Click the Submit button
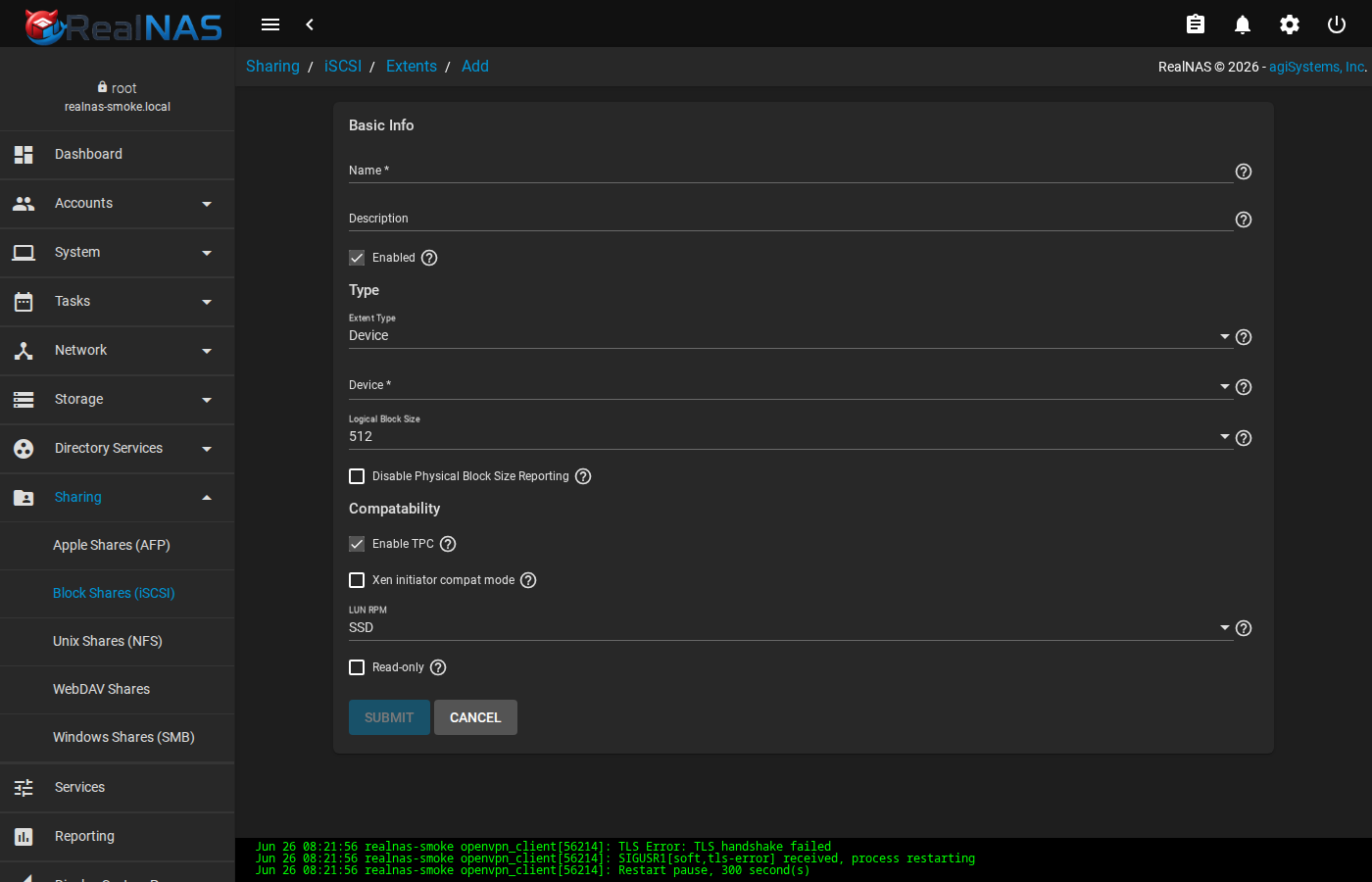The image size is (1372, 882). point(389,717)
